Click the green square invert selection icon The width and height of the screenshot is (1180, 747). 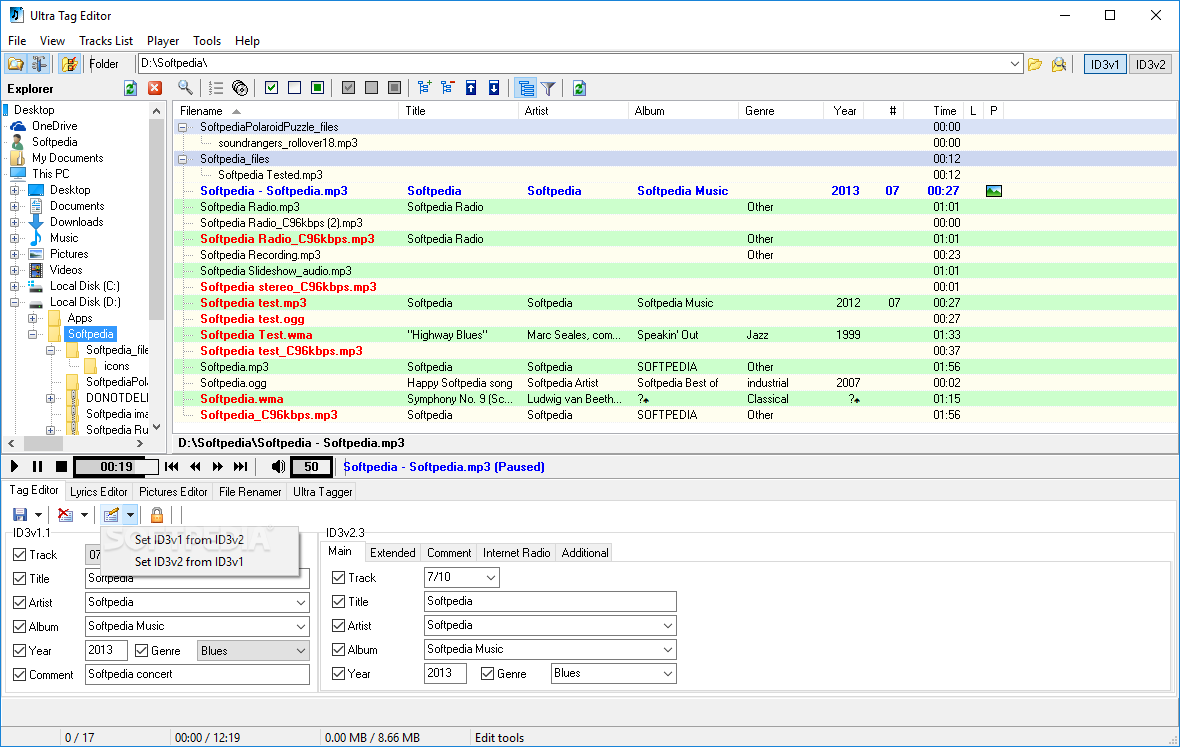click(318, 88)
